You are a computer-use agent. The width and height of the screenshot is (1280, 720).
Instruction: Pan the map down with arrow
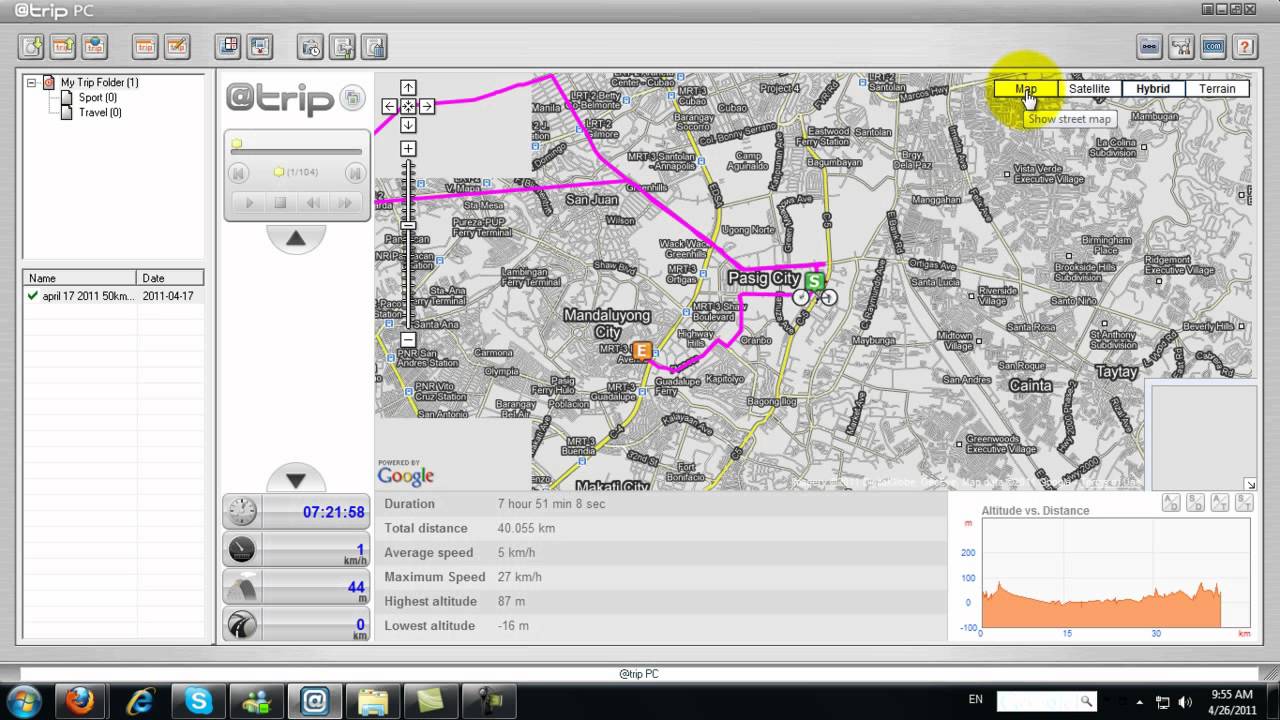pyautogui.click(x=408, y=124)
